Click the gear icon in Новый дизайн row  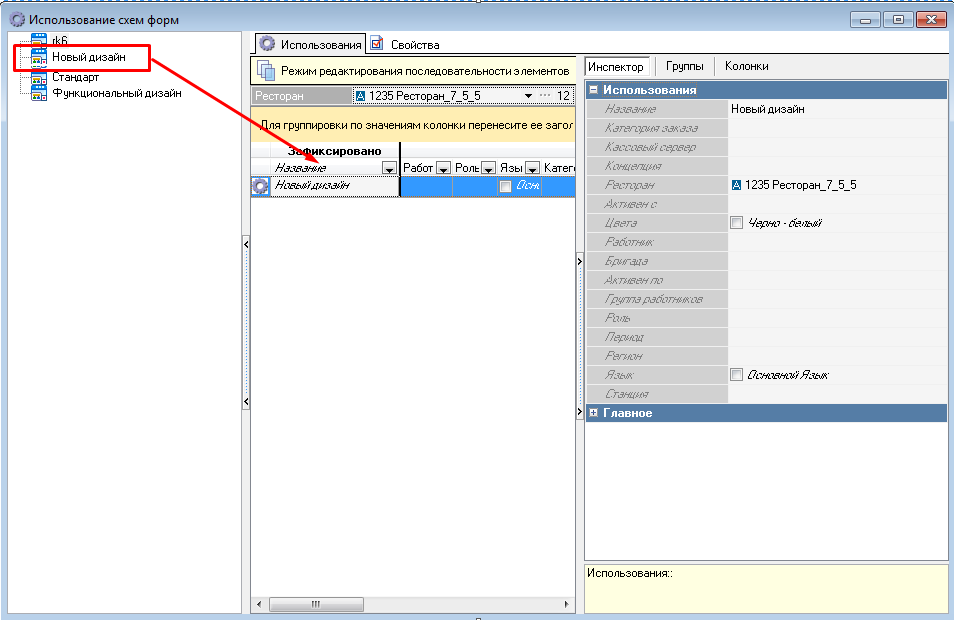260,186
